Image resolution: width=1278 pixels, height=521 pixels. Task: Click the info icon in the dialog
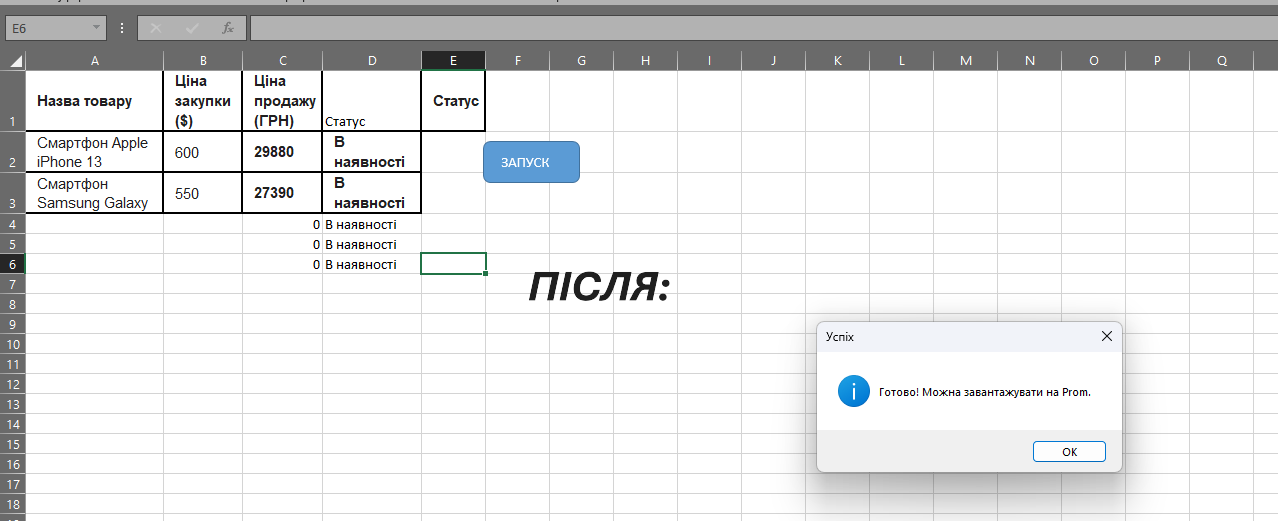pos(853,391)
